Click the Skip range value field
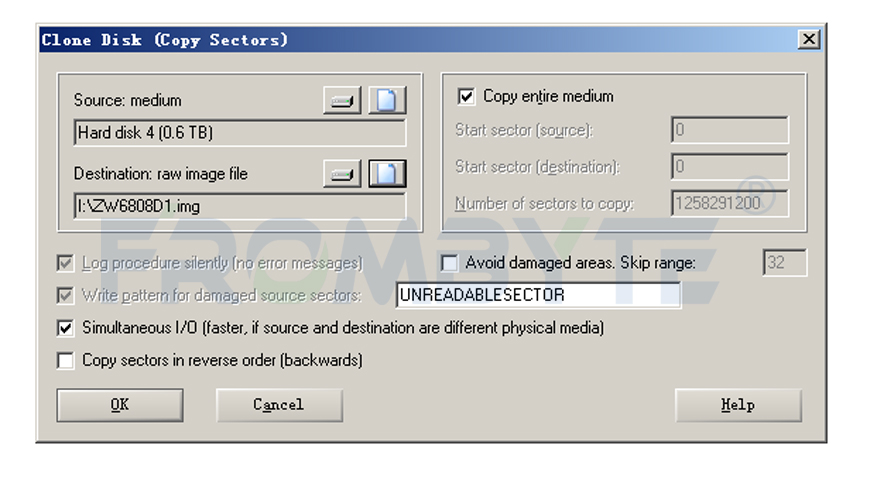Screen dimensions: 877x500 (x=785, y=262)
